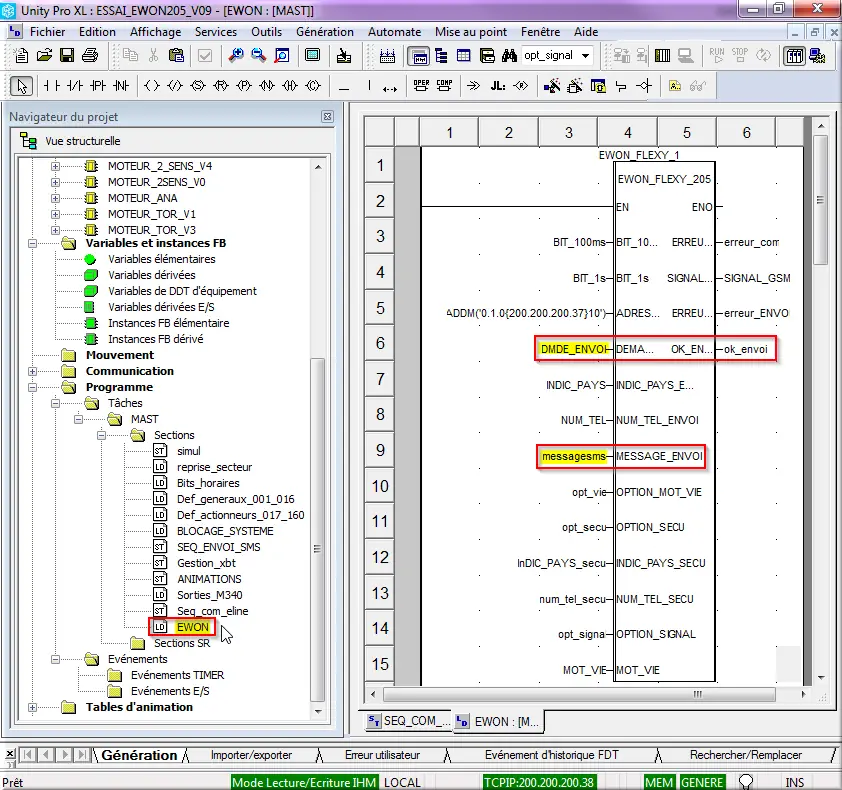
Task: Insert a halt (H) coil
Action: pos(290,86)
